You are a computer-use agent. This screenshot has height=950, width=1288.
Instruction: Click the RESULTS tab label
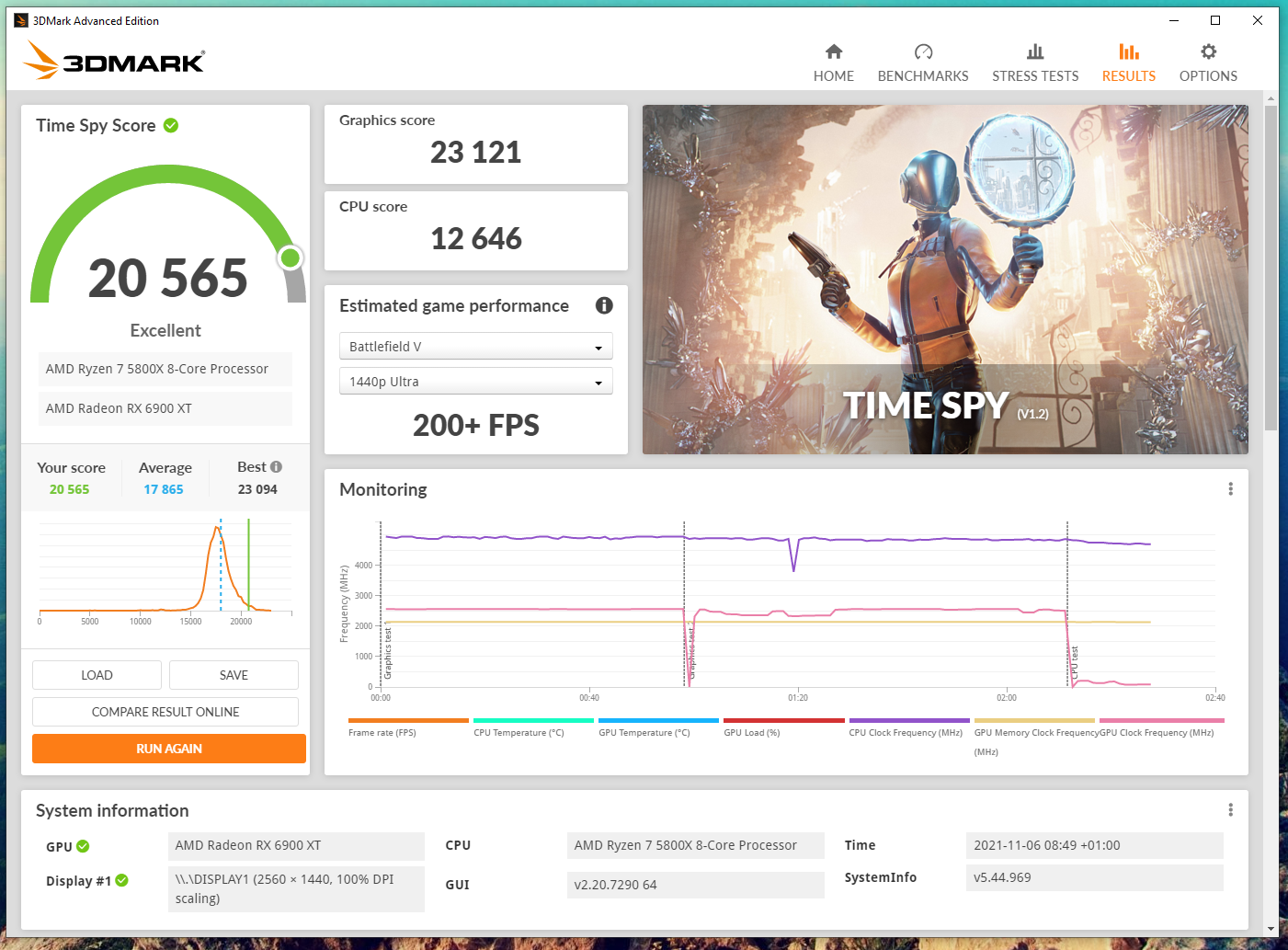[x=1129, y=76]
